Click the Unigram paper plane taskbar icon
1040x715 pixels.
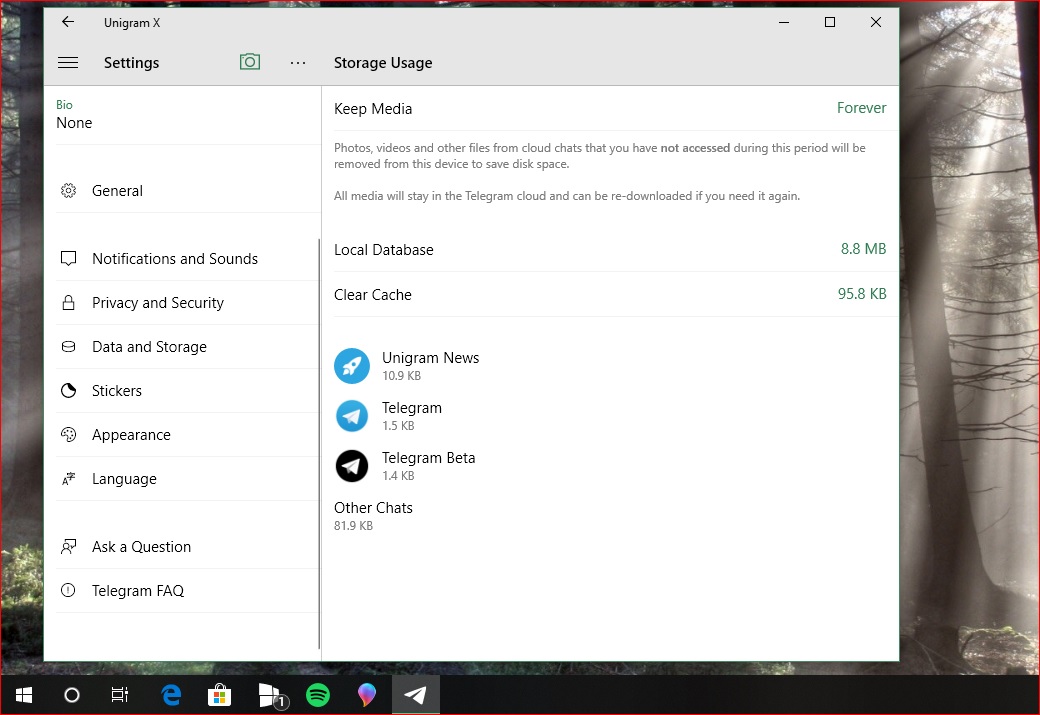pyautogui.click(x=416, y=695)
